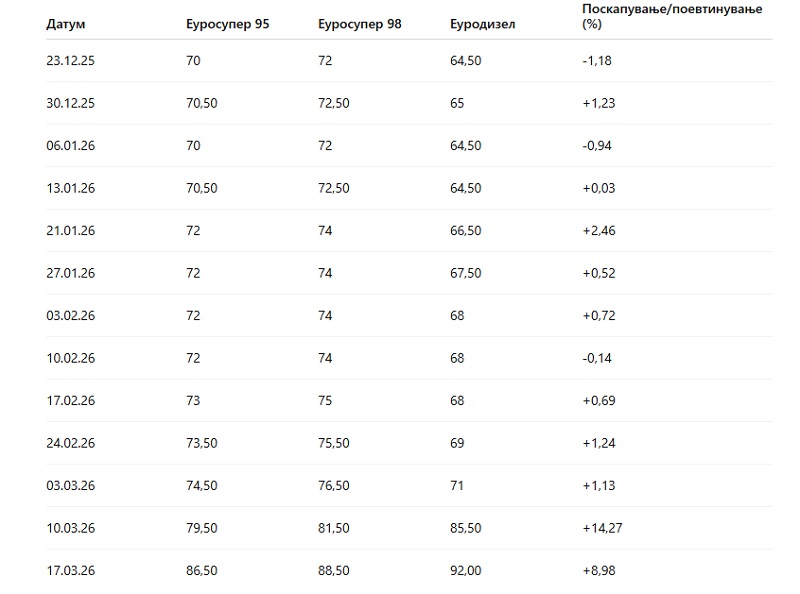
Task: Click the date 17.03.26
Action: point(70,571)
